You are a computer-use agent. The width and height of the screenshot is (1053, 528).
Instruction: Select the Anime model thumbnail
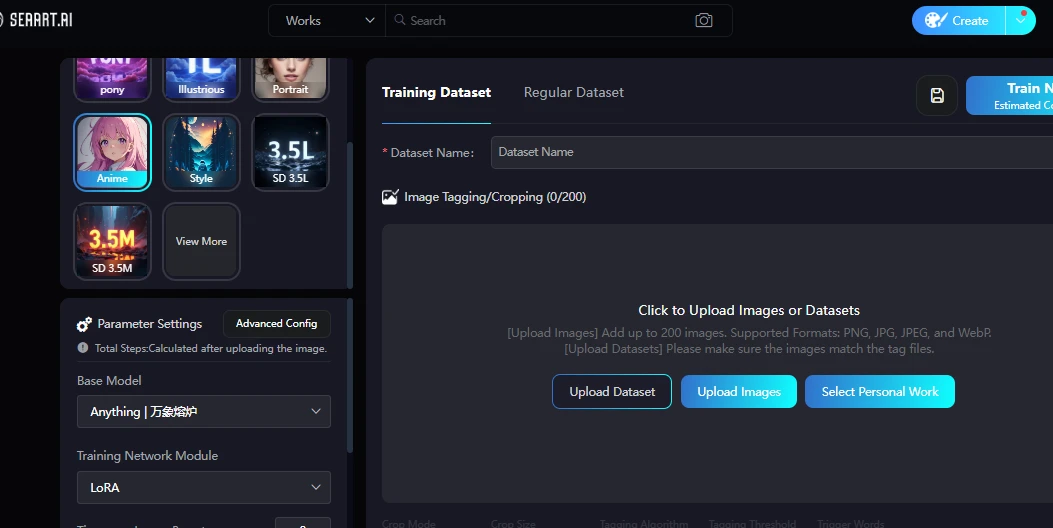point(112,151)
